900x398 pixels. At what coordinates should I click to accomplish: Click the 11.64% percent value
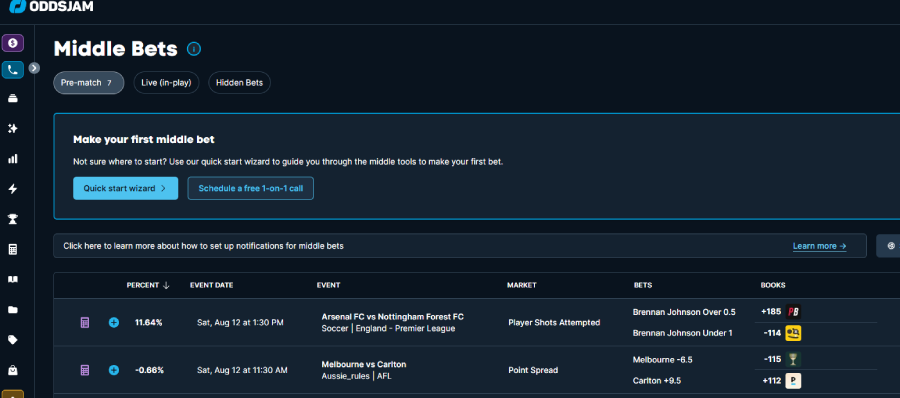coord(149,323)
